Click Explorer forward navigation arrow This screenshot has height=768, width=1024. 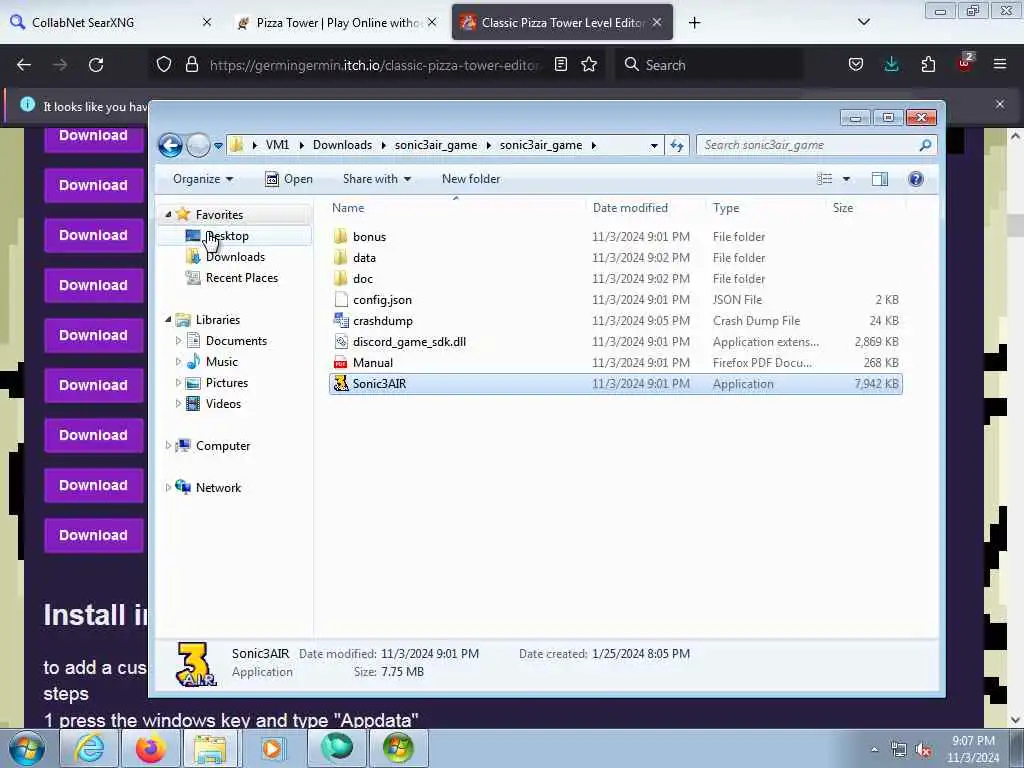tap(198, 145)
